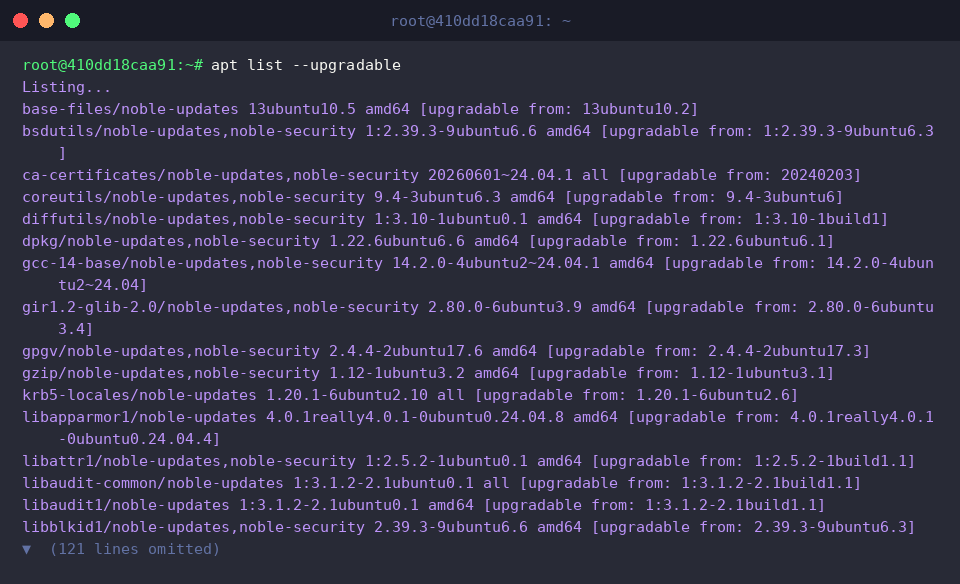Click the krb5-locales package line
960x584 pixels.
[410, 395]
